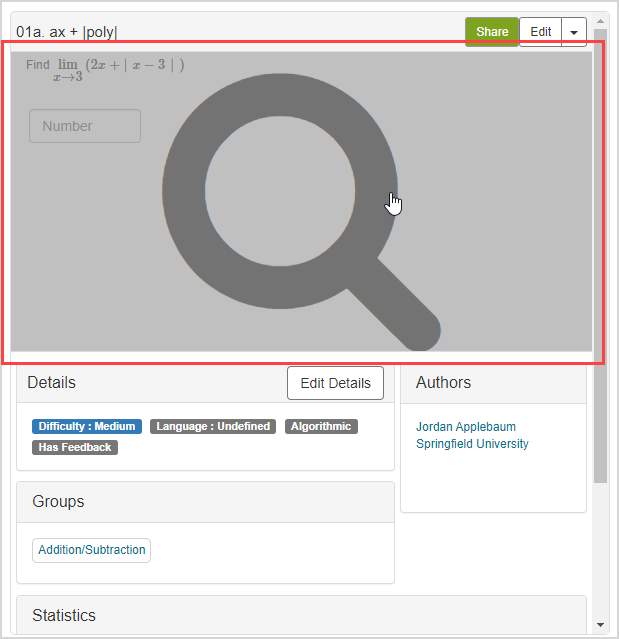Click the Language : Undefined badge
Image resolution: width=619 pixels, height=639 pixels.
pyautogui.click(x=214, y=426)
